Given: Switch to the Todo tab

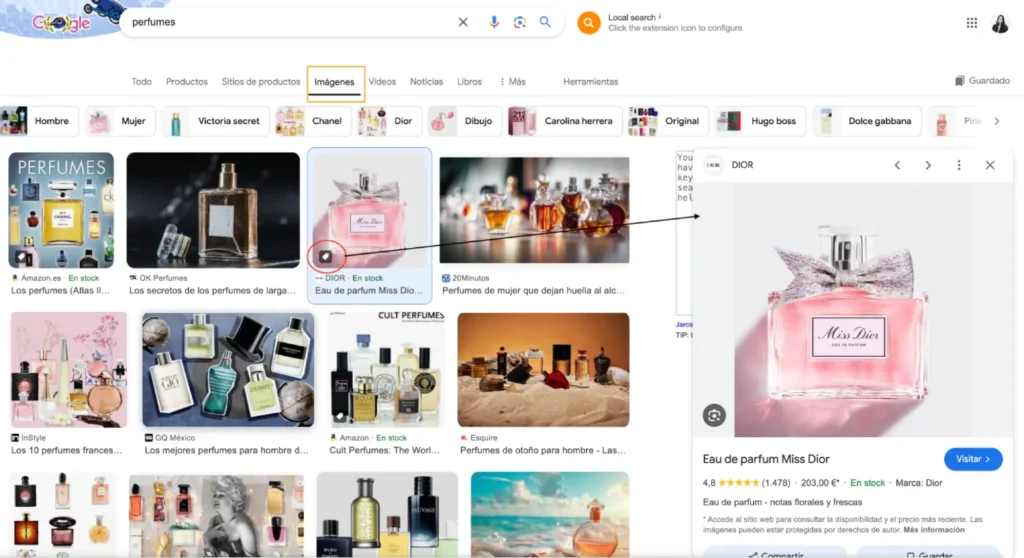Looking at the screenshot, I should tap(142, 82).
